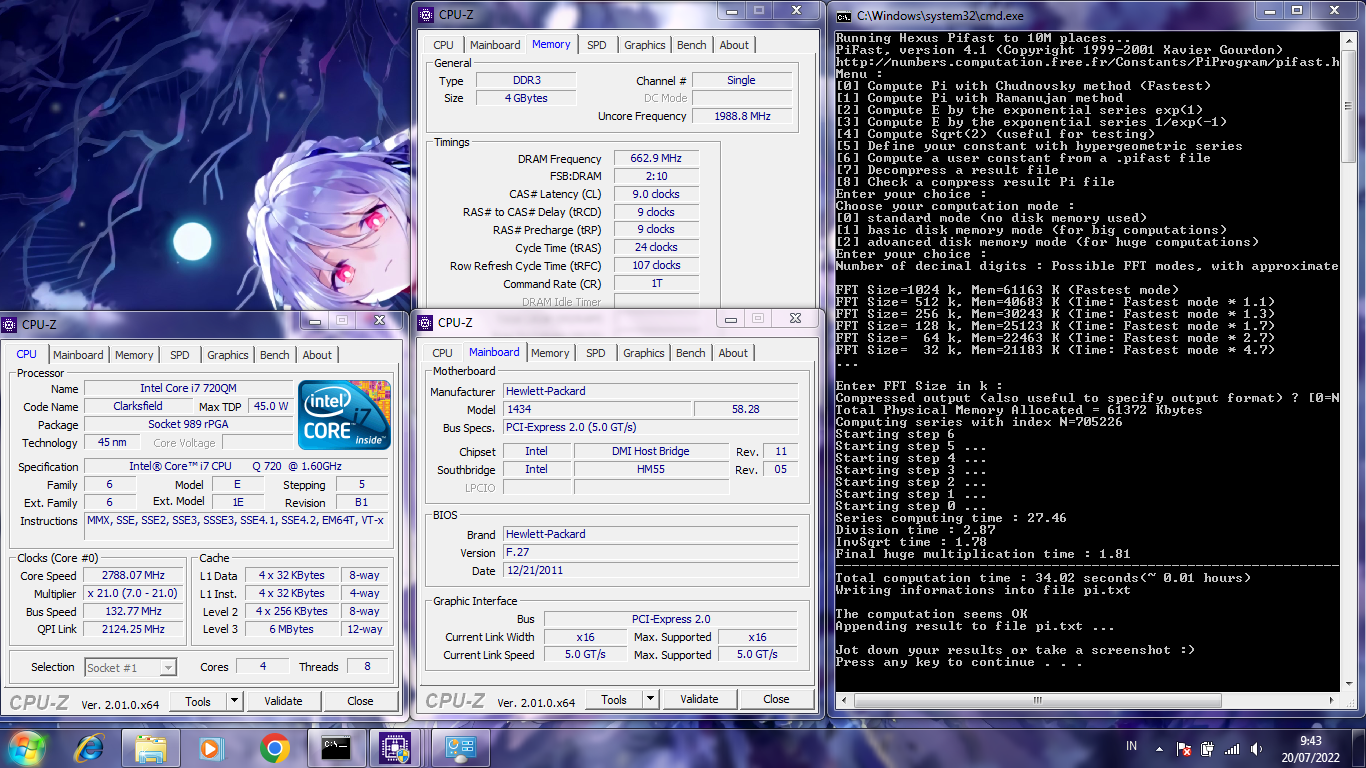
Task: Open SPD tab in Memory window
Action: click(596, 45)
